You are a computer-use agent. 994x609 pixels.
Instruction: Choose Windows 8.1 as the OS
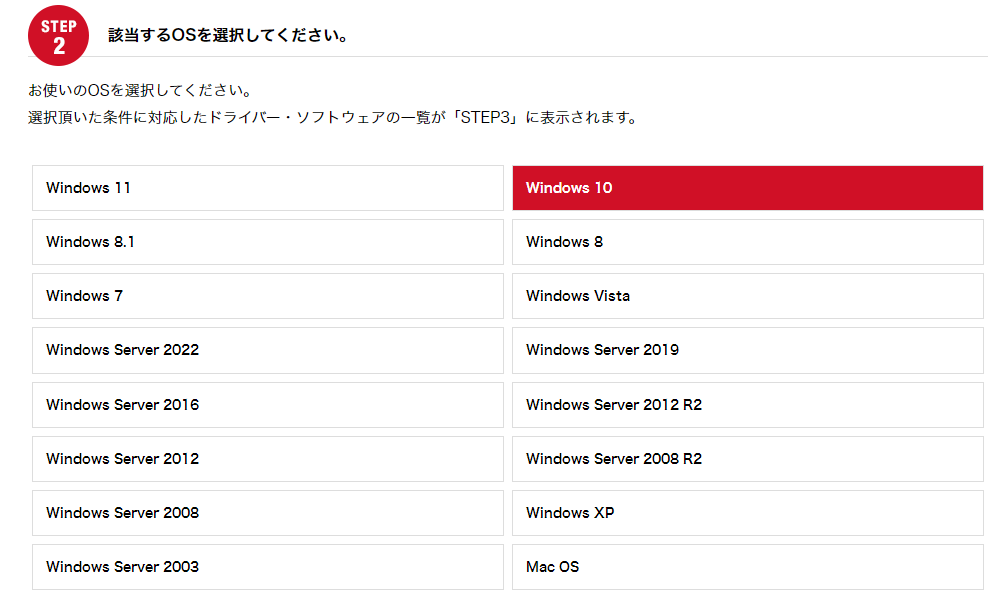click(267, 242)
